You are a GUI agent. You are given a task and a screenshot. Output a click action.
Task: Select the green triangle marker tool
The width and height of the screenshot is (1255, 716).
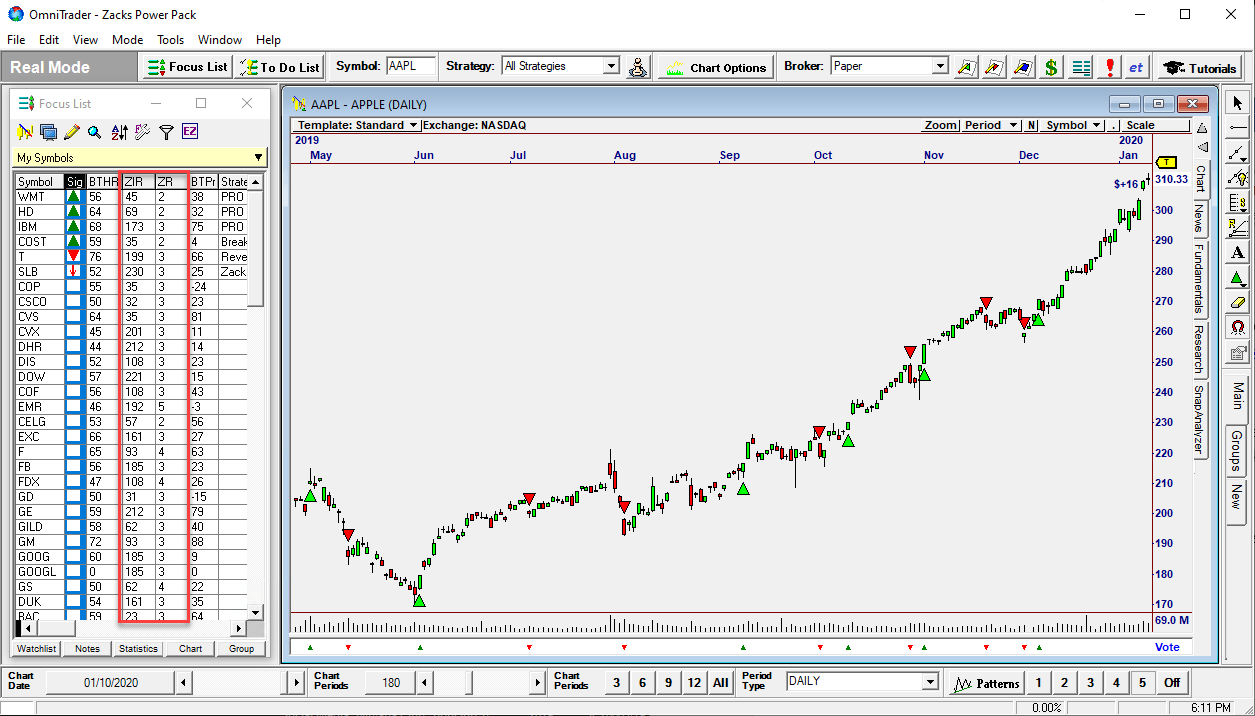tap(1238, 277)
